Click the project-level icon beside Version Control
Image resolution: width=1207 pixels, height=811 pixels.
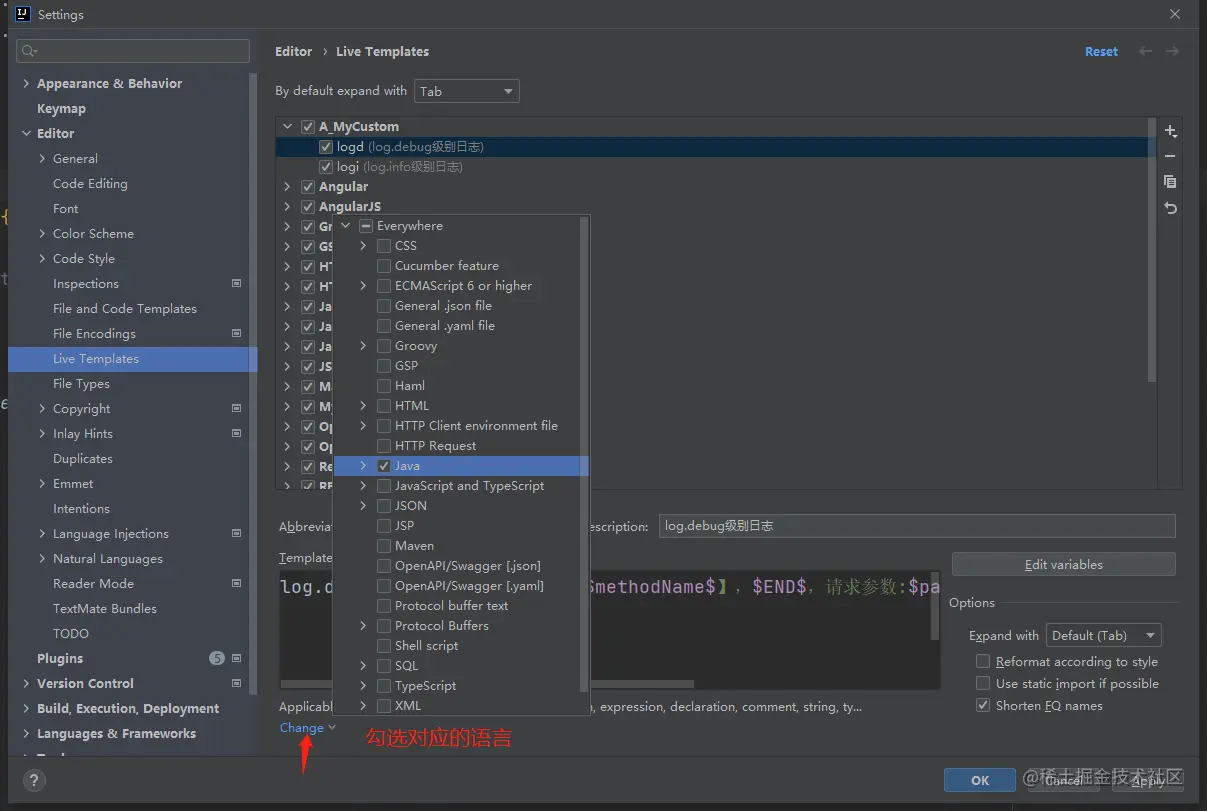click(237, 684)
